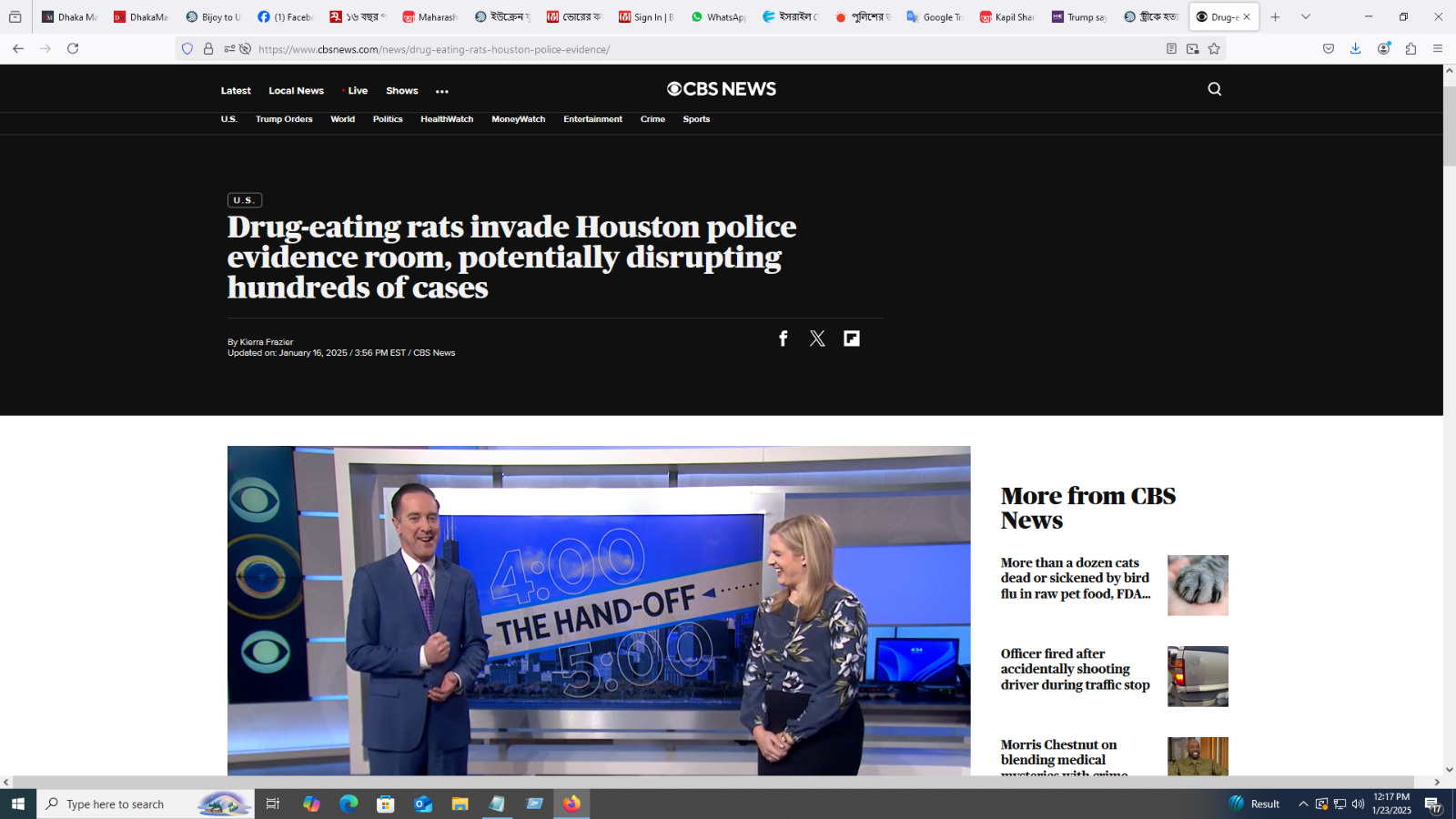Open Firefox tracking protection shield

click(187, 49)
